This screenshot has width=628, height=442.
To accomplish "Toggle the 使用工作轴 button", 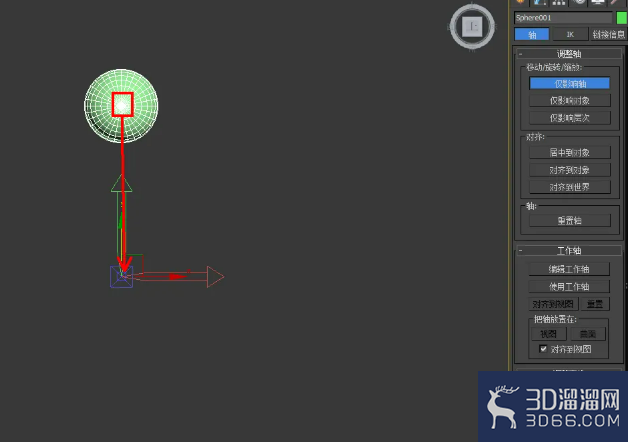I will (569, 287).
